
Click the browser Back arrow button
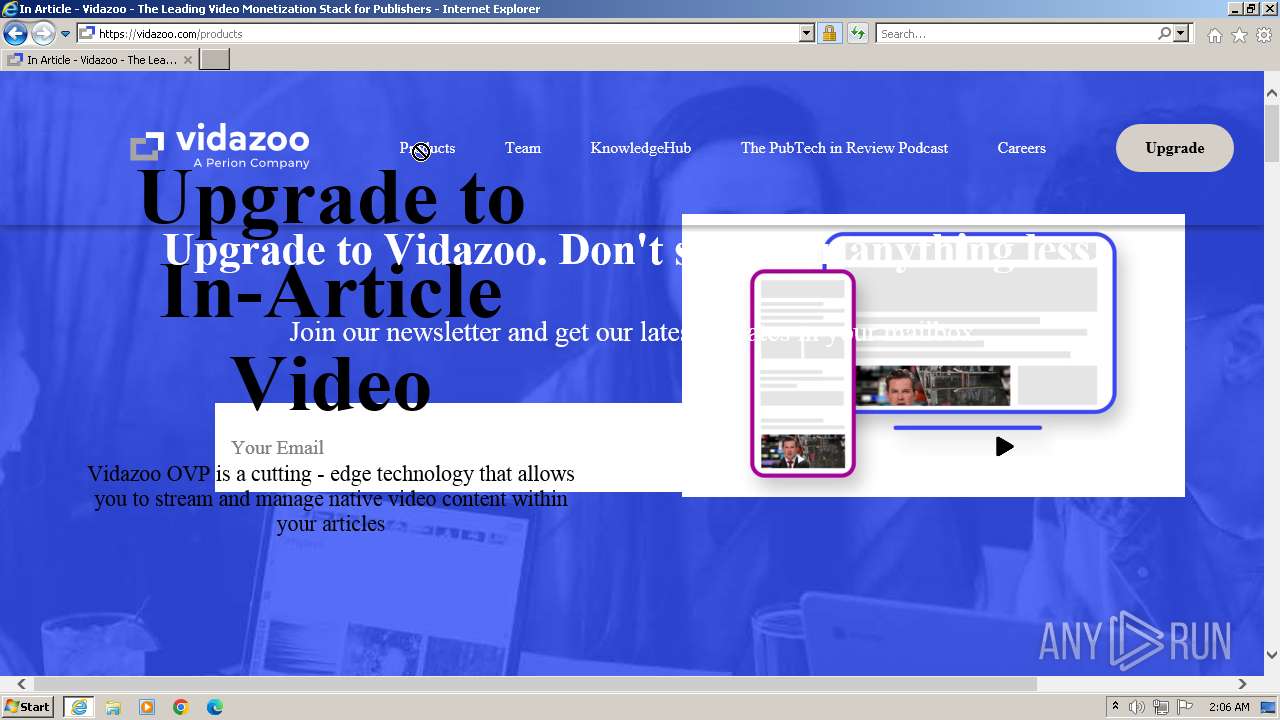(x=15, y=34)
